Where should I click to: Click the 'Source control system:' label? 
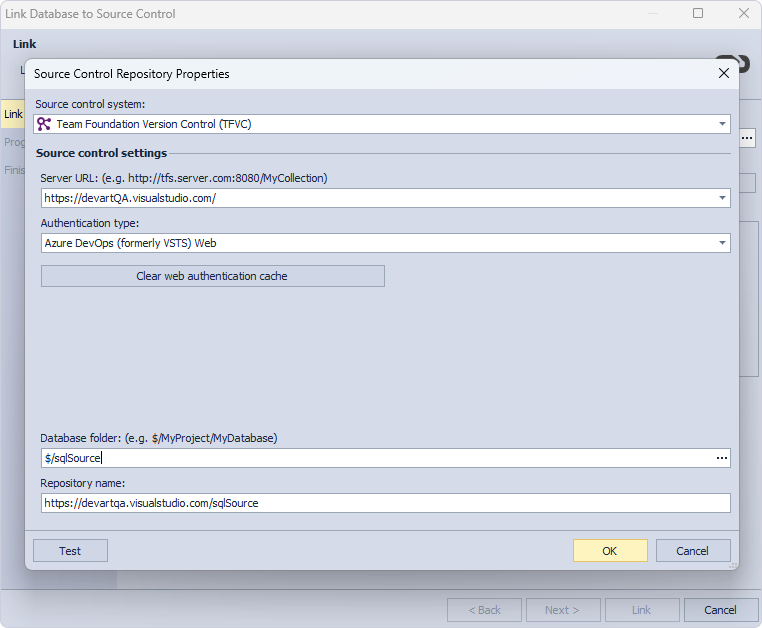point(90,104)
